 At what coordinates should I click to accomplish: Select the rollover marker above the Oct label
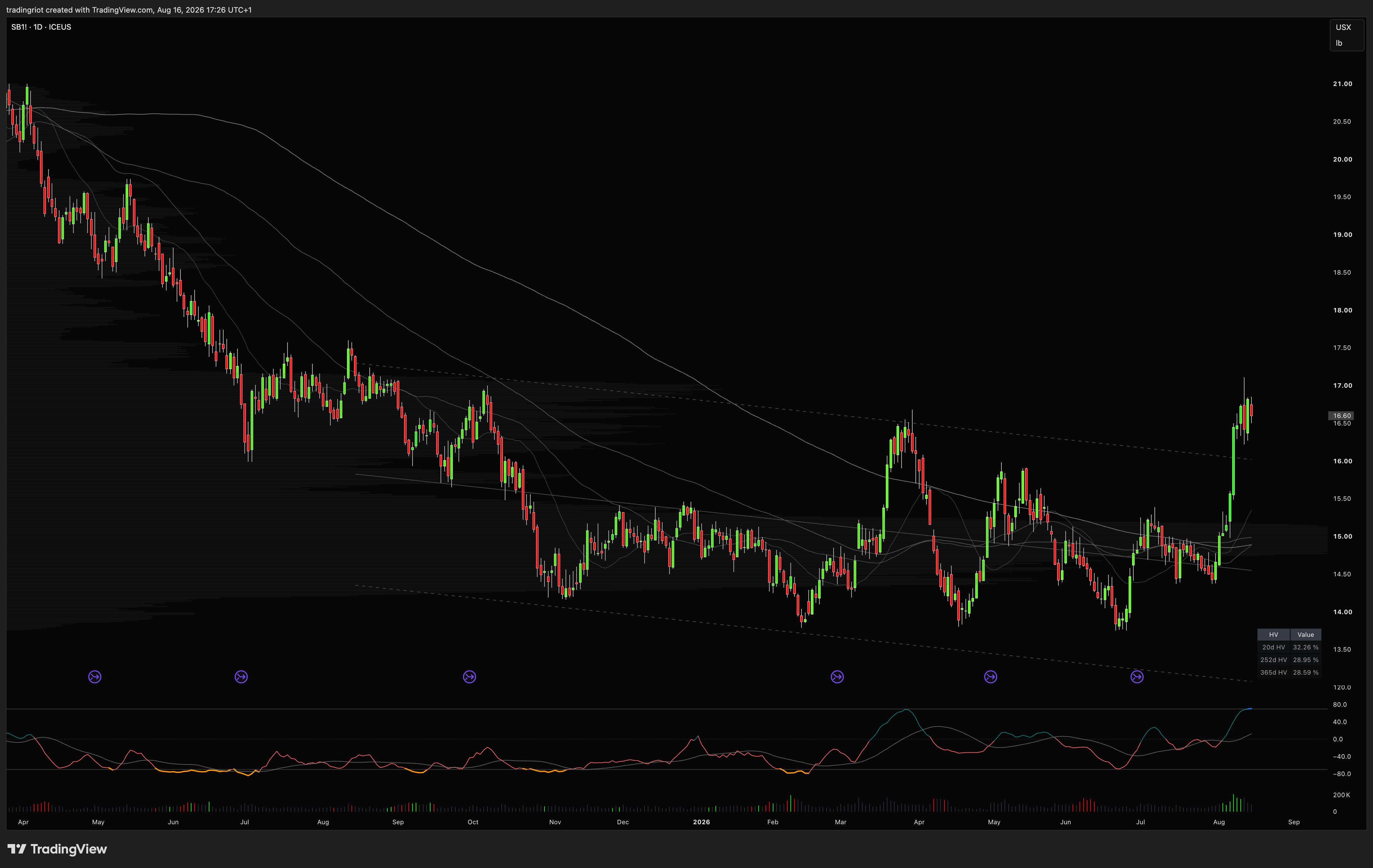click(469, 677)
